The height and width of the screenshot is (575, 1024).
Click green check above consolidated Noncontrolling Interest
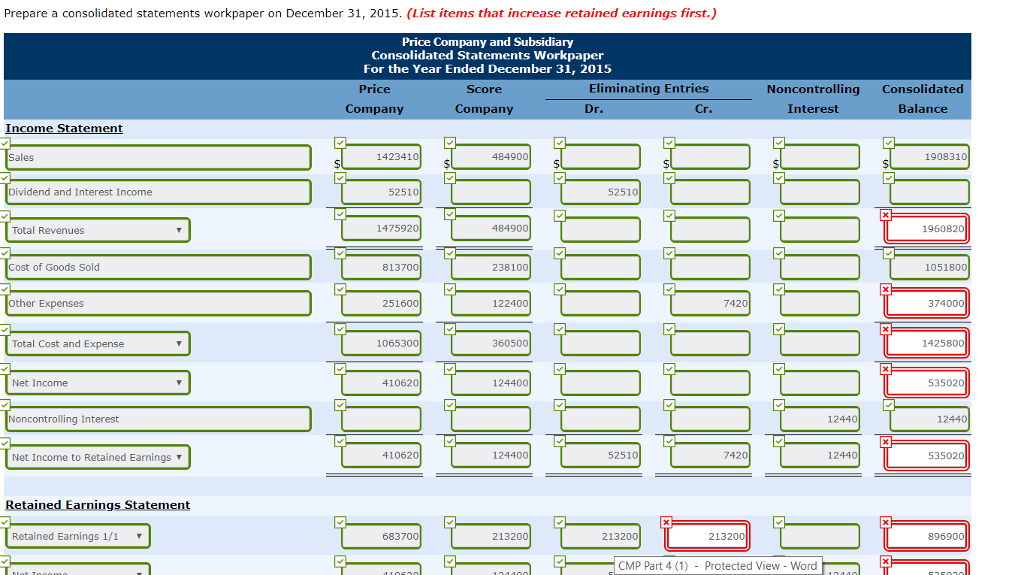pos(888,405)
